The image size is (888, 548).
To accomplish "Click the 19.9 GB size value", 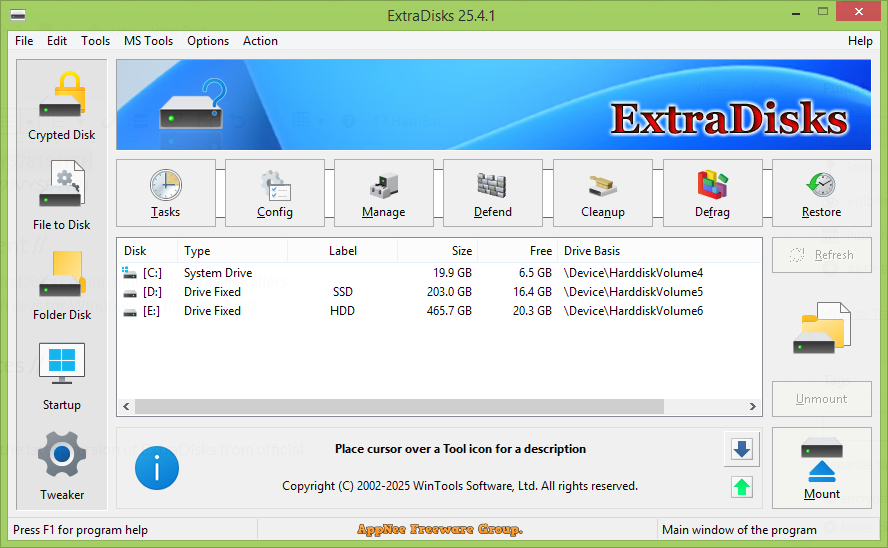I will (452, 273).
